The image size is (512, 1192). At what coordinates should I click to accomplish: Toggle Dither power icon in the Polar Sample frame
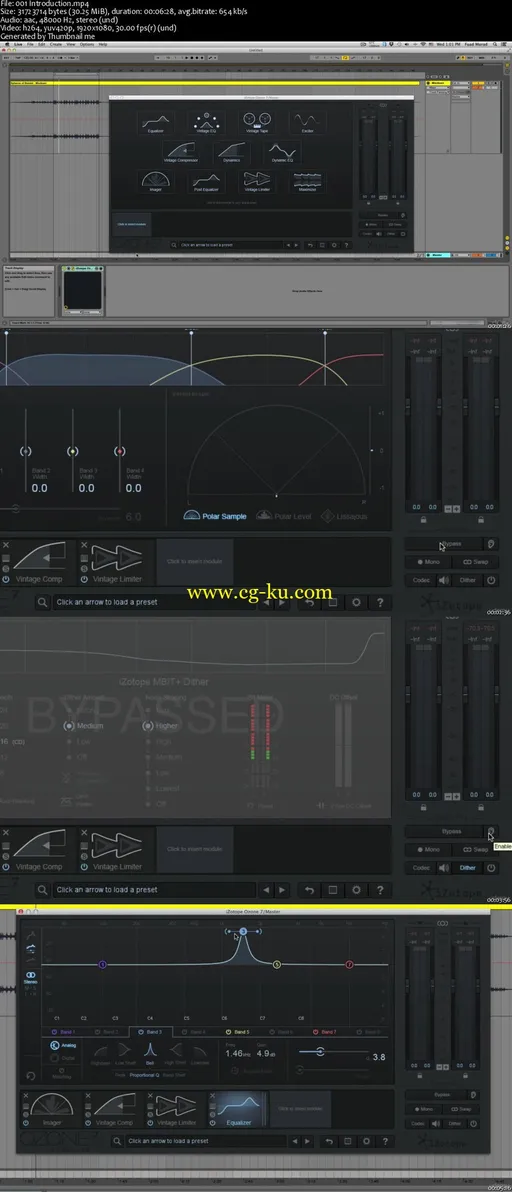[491, 580]
